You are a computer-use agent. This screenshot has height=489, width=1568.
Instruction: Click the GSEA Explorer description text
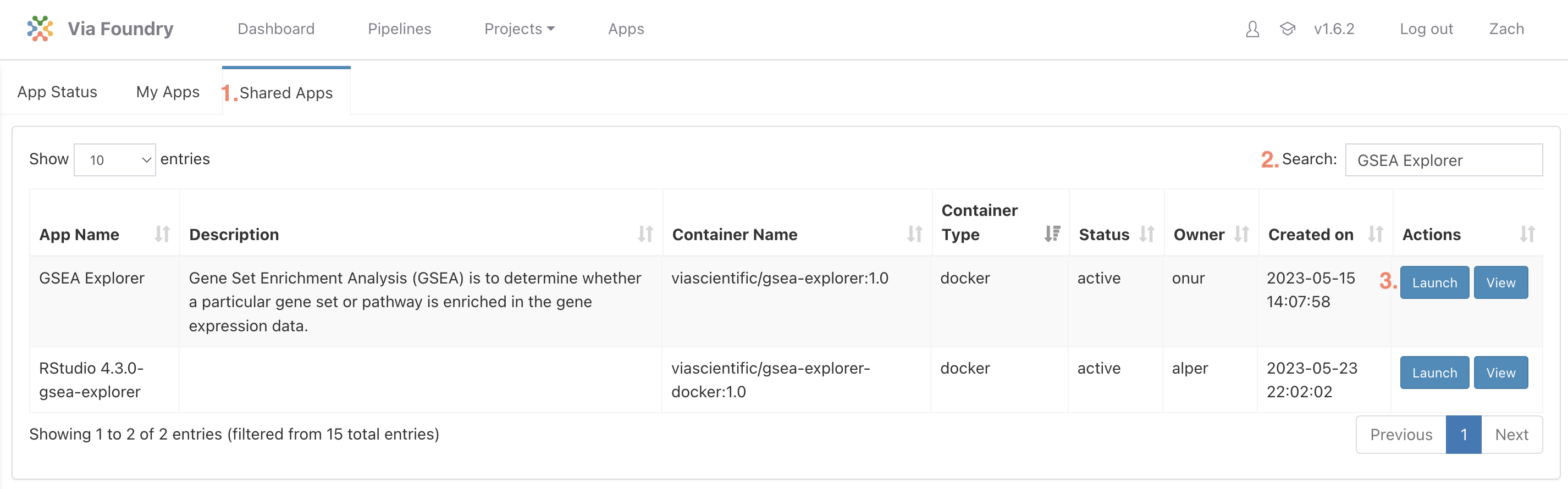[415, 302]
